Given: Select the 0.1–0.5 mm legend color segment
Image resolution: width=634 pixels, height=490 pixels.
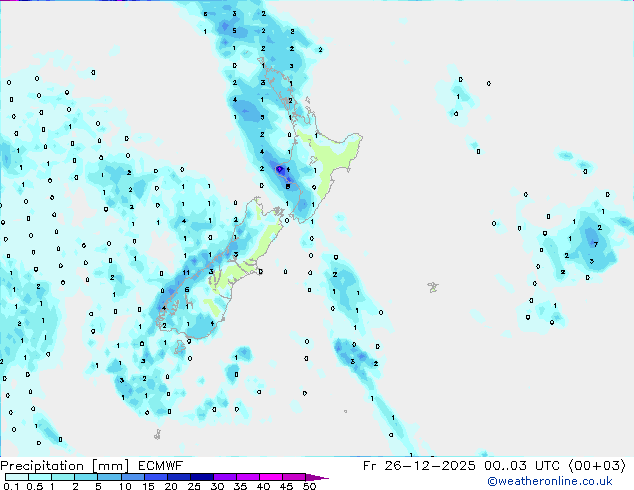Looking at the screenshot, I should click(17, 477).
